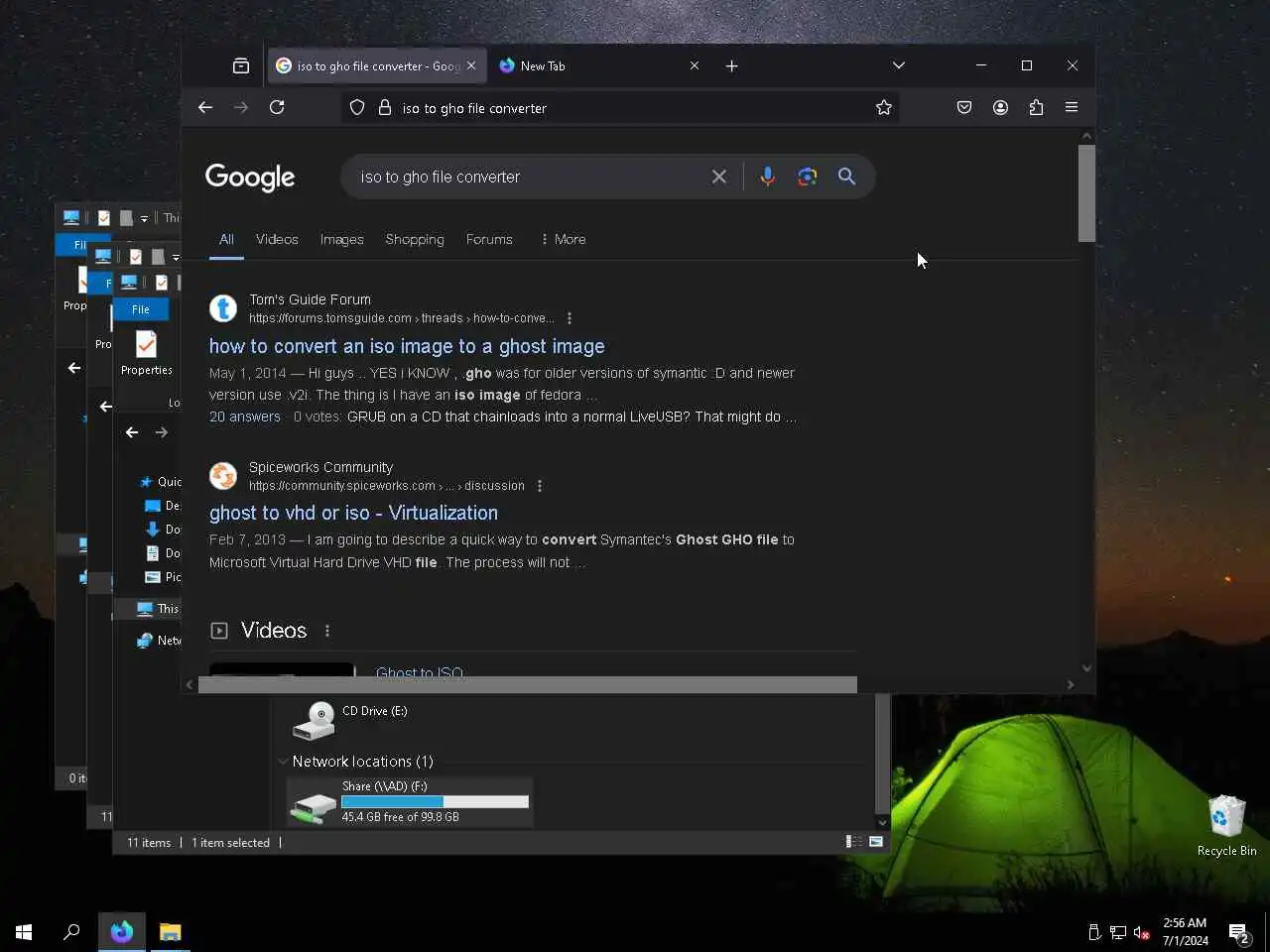Open the Spiceworks result options menu
Screen dimensions: 1270x952
point(540,486)
